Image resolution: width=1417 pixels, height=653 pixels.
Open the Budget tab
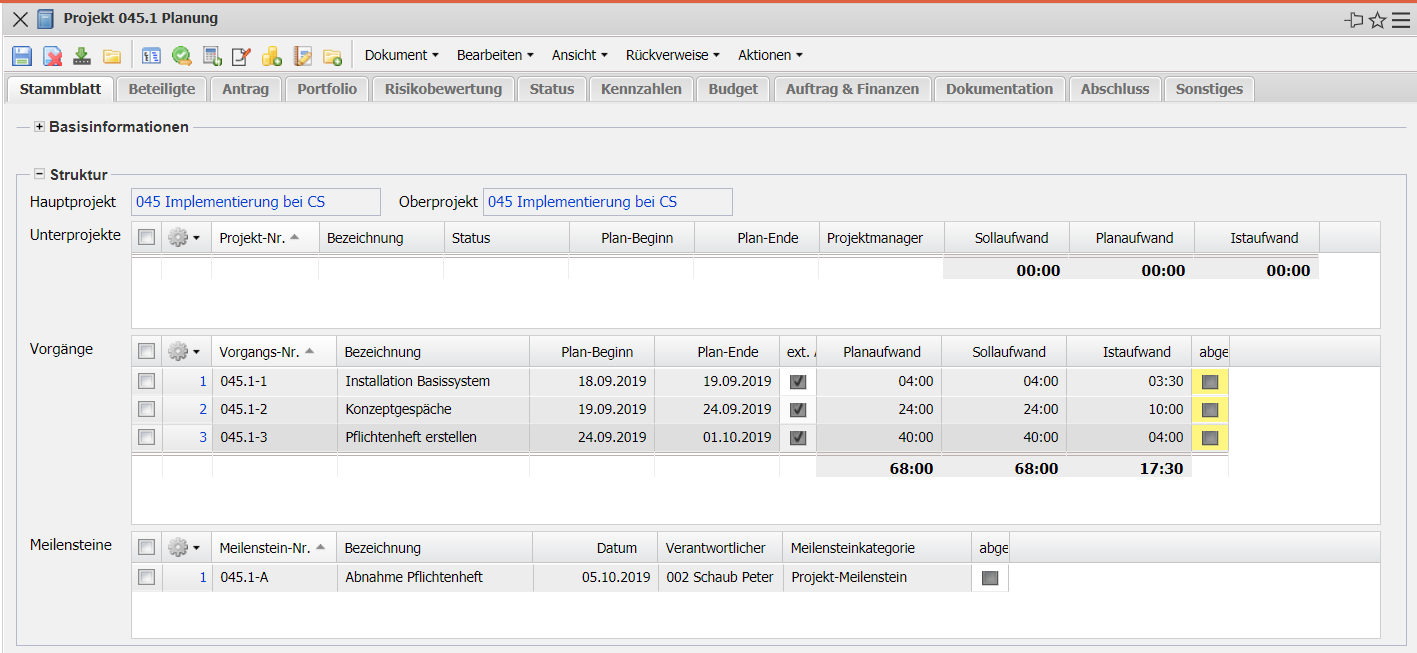coord(733,89)
